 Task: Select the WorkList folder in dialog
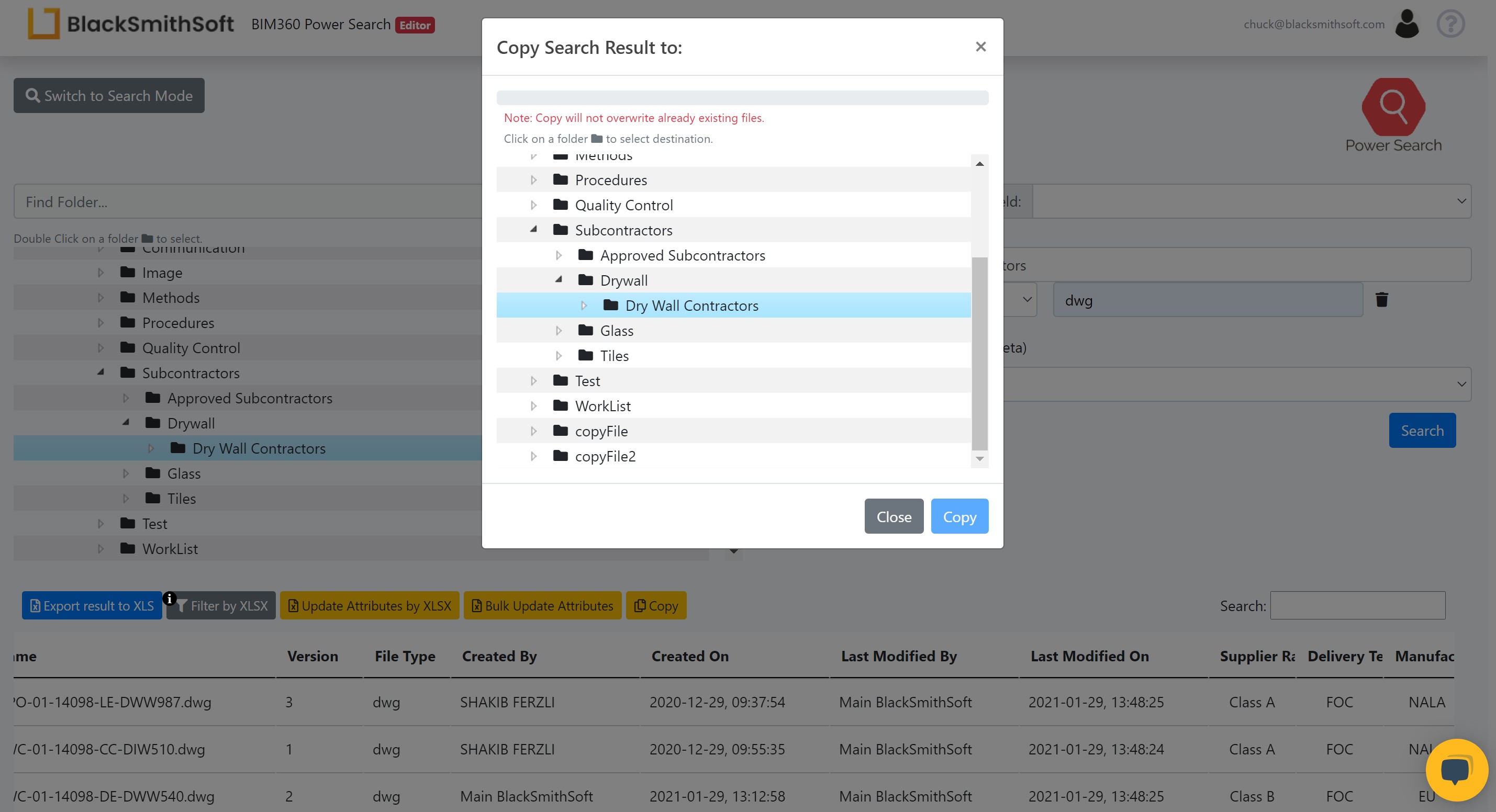[x=602, y=407]
